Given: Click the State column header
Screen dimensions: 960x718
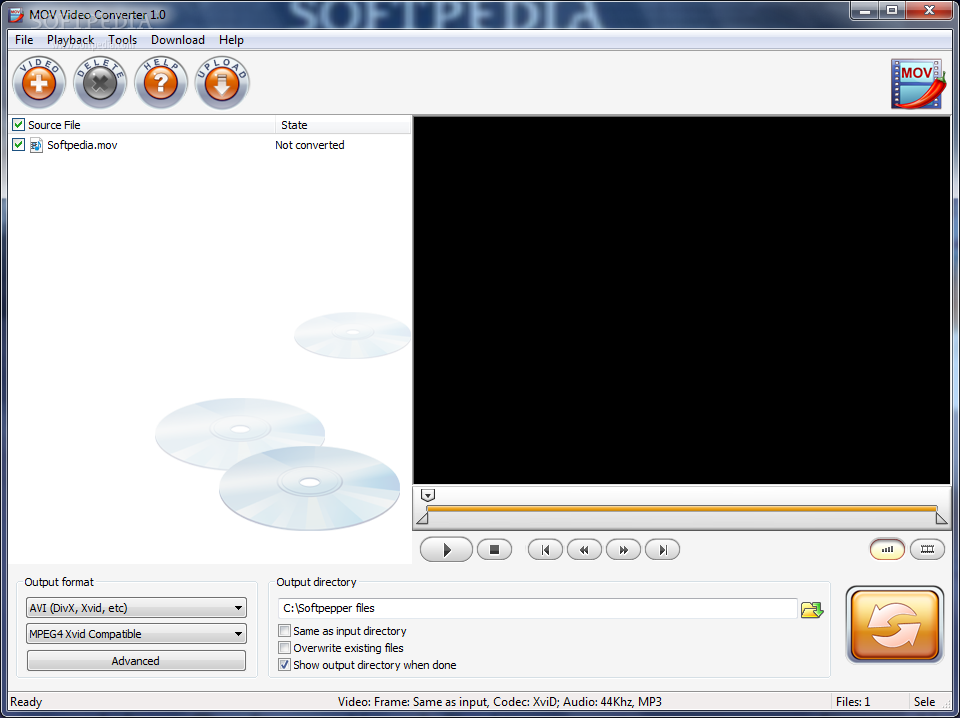Looking at the screenshot, I should (343, 125).
